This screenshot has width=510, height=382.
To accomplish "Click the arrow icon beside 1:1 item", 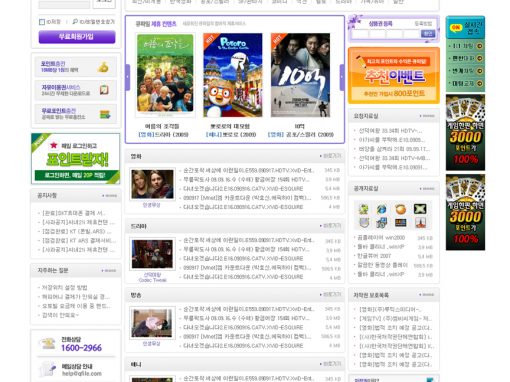I will click(x=480, y=46).
